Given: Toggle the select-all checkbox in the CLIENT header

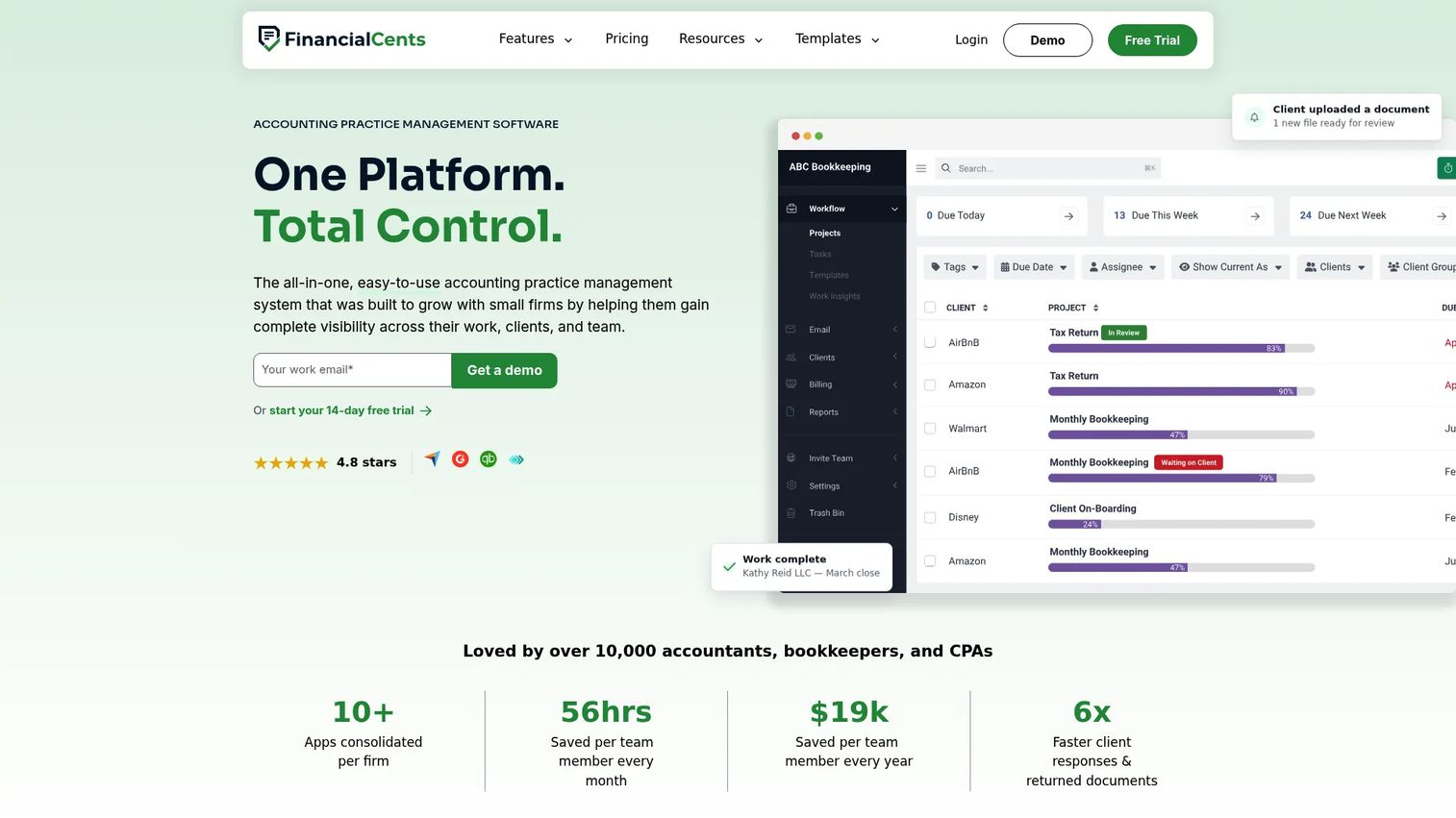Looking at the screenshot, I should tap(930, 308).
